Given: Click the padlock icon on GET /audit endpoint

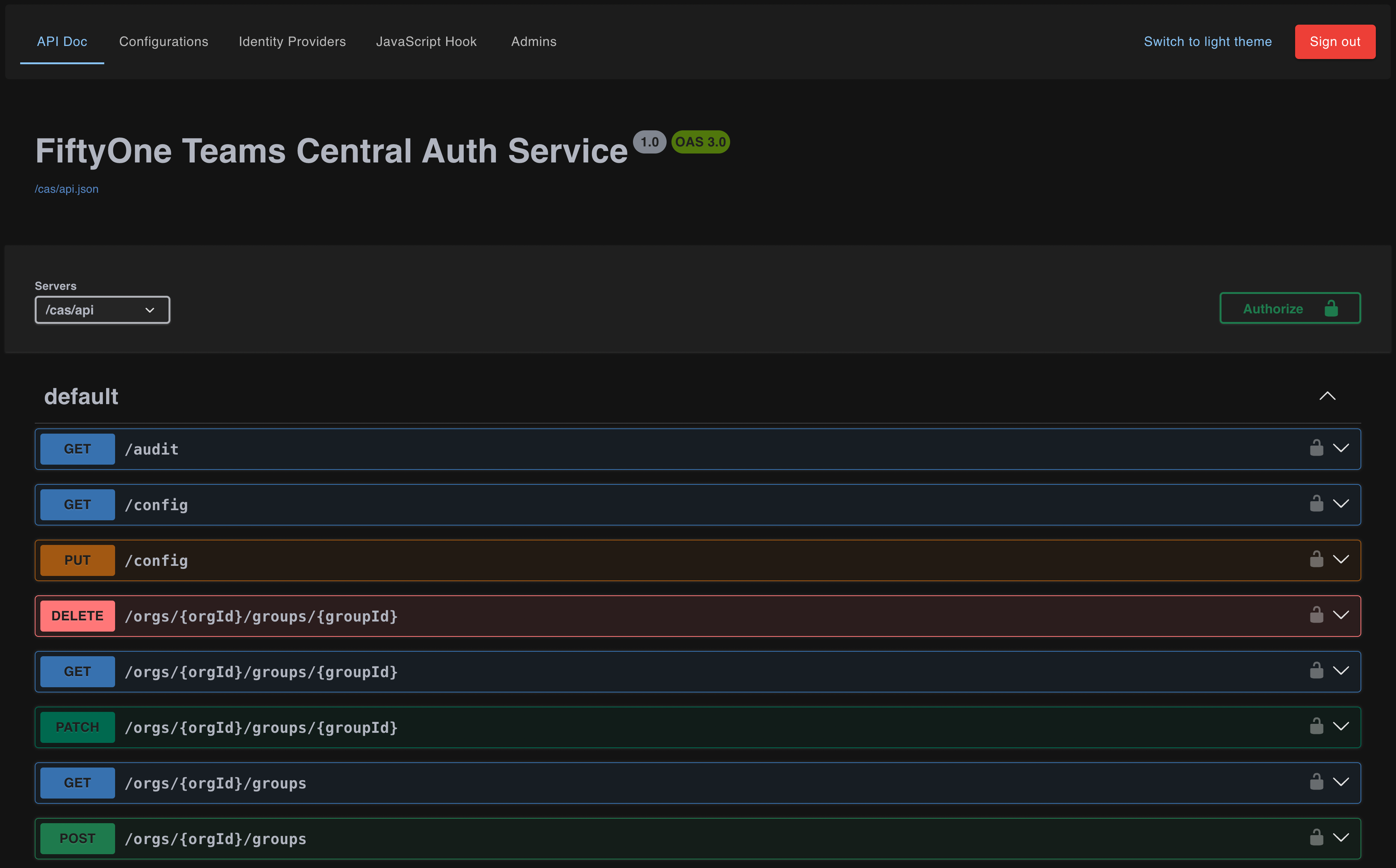Looking at the screenshot, I should point(1317,448).
